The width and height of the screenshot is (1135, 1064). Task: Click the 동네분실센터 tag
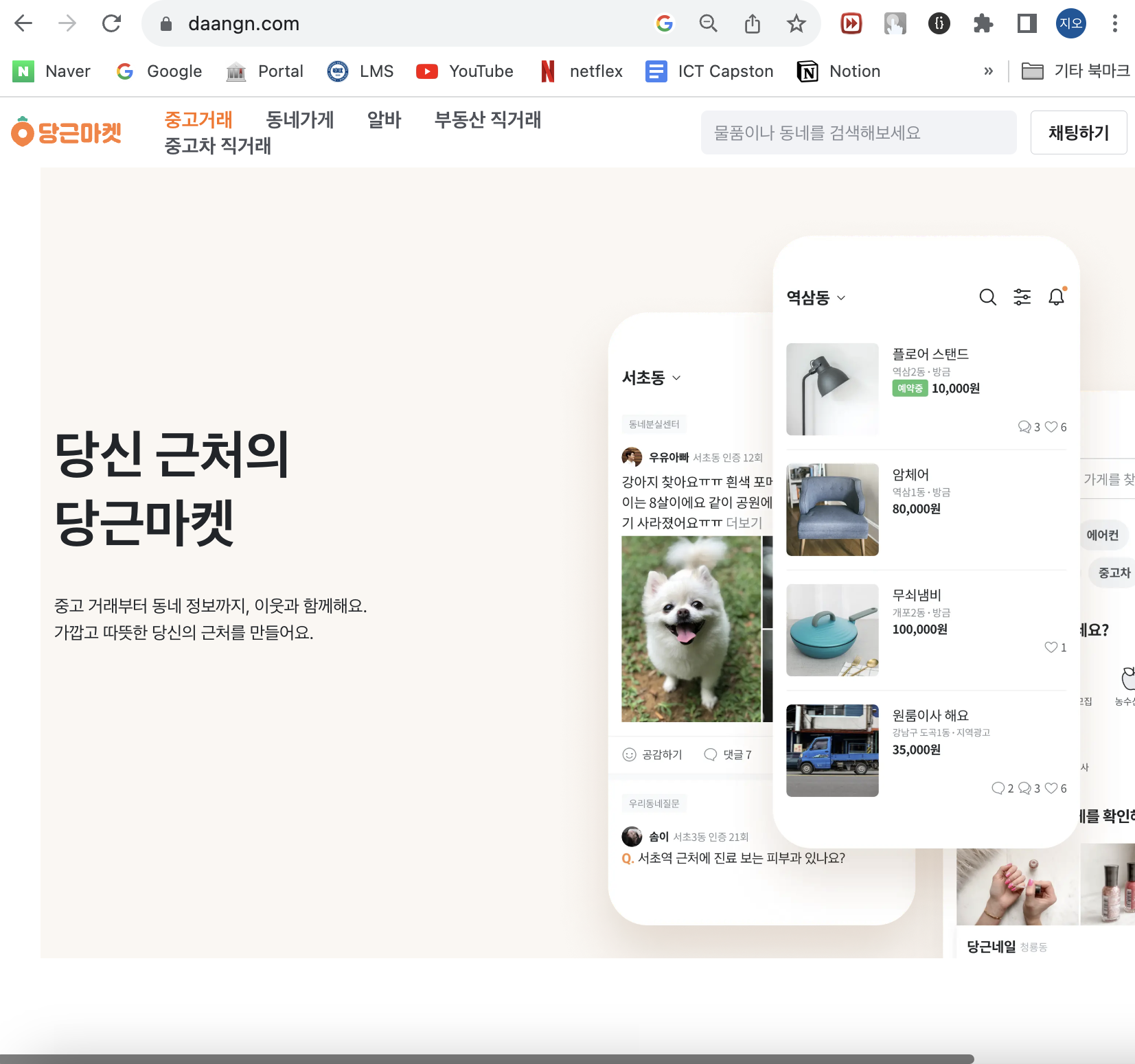click(x=654, y=424)
